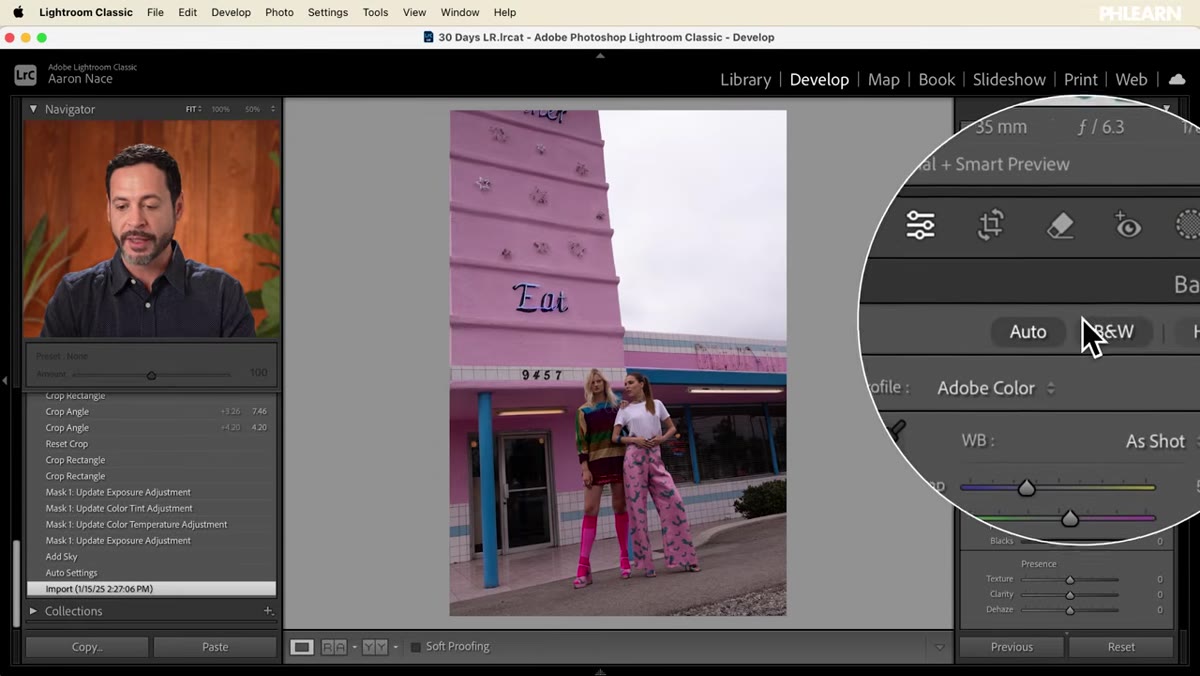The width and height of the screenshot is (1200, 676).
Task: Select history step Crop Angle 4.20
Action: click(151, 428)
